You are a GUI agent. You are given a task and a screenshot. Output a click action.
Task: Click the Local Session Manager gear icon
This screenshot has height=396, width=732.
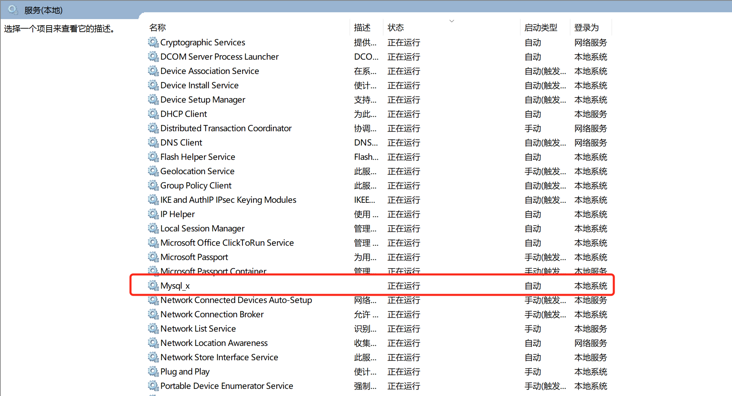pos(153,228)
